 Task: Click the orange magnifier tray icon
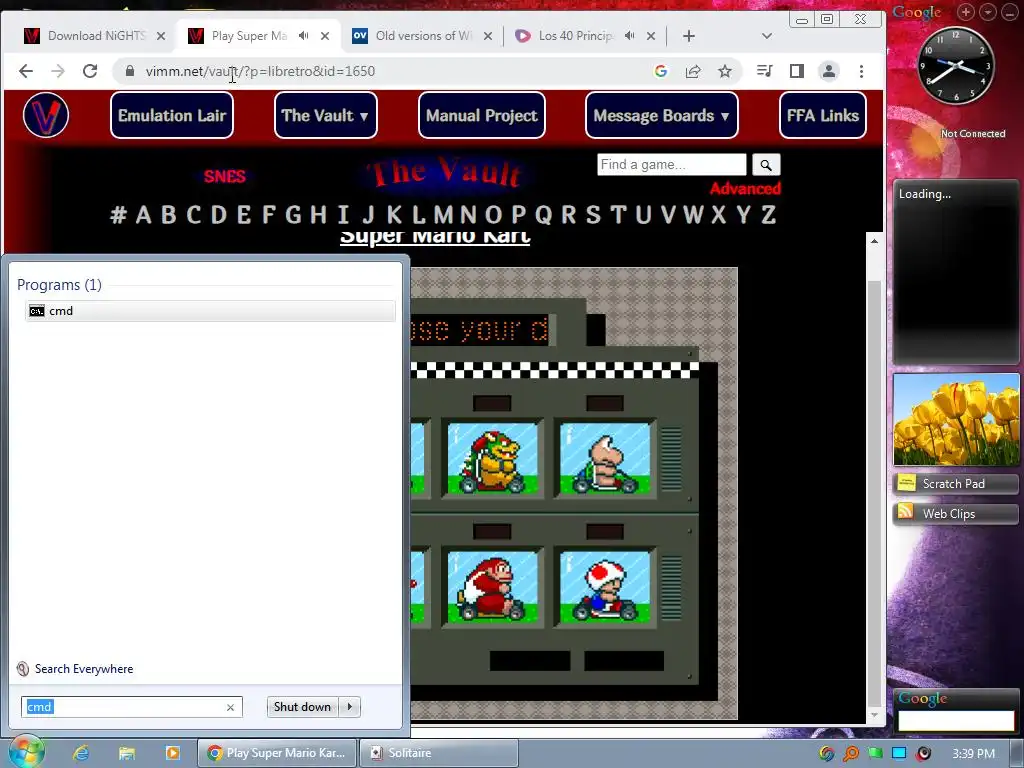pos(851,754)
